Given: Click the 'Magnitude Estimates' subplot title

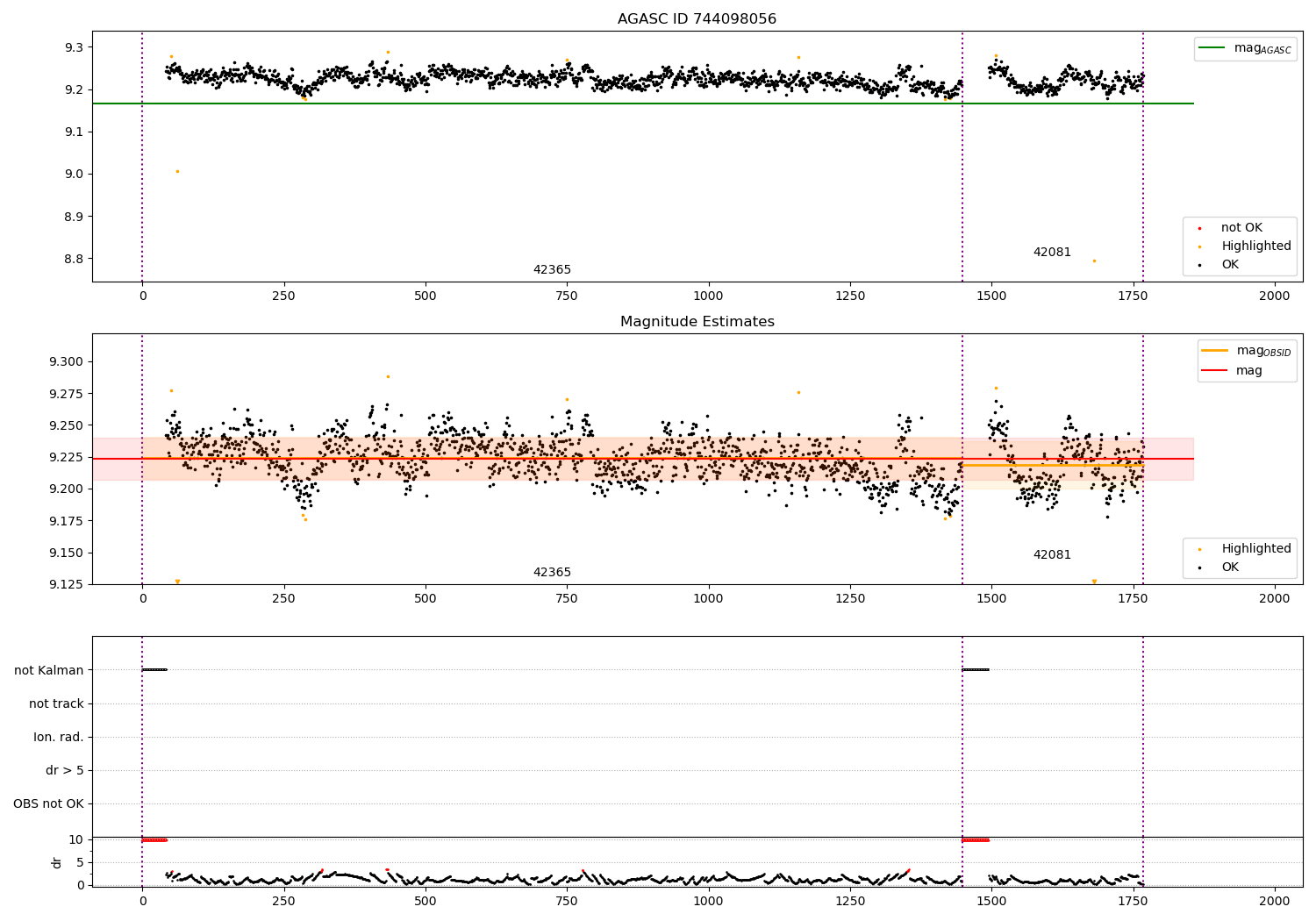Looking at the screenshot, I should 697,322.
